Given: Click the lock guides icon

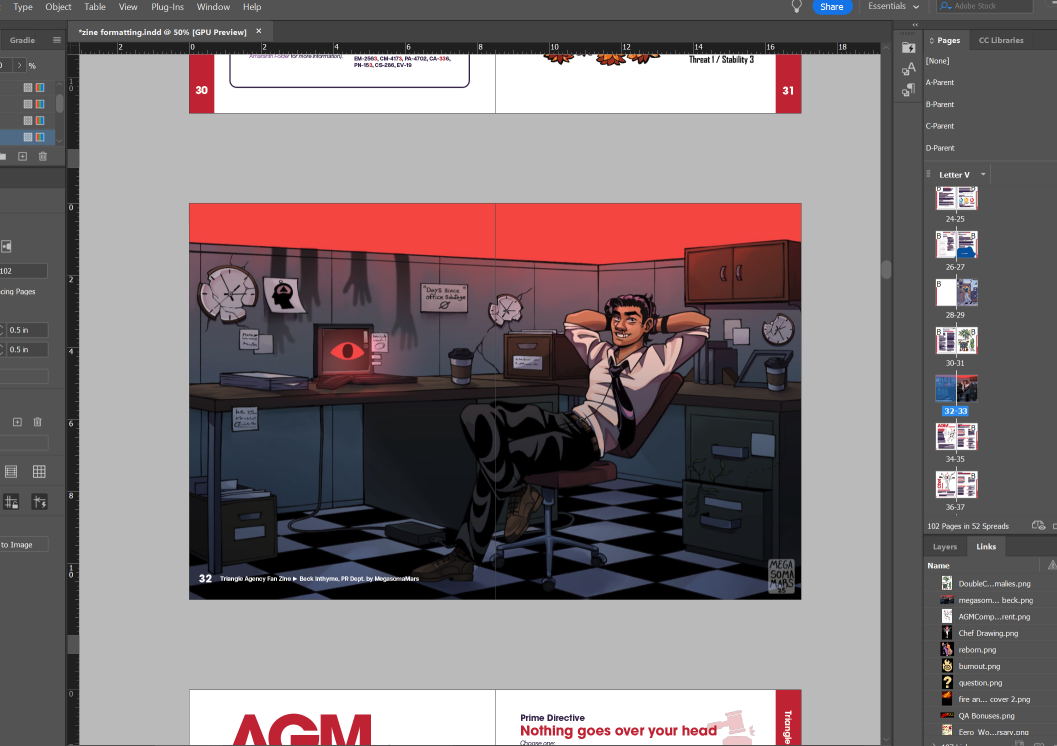Looking at the screenshot, I should point(11,502).
